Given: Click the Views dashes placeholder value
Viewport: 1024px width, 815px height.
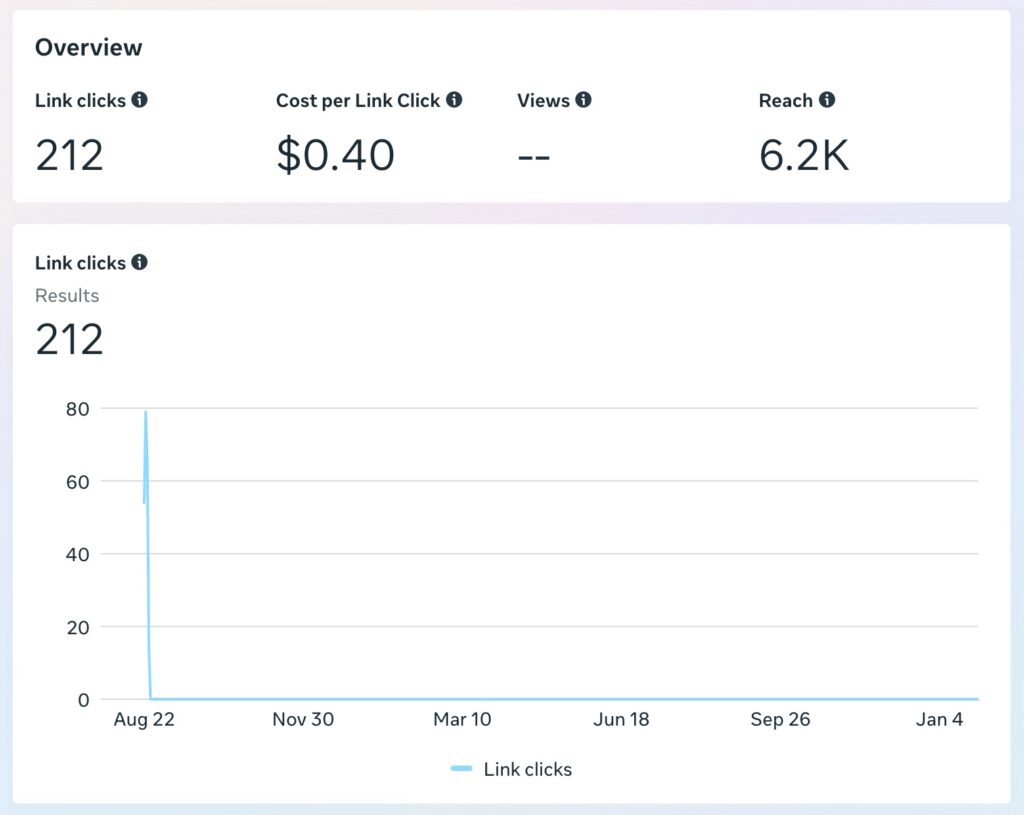Looking at the screenshot, I should (x=534, y=156).
